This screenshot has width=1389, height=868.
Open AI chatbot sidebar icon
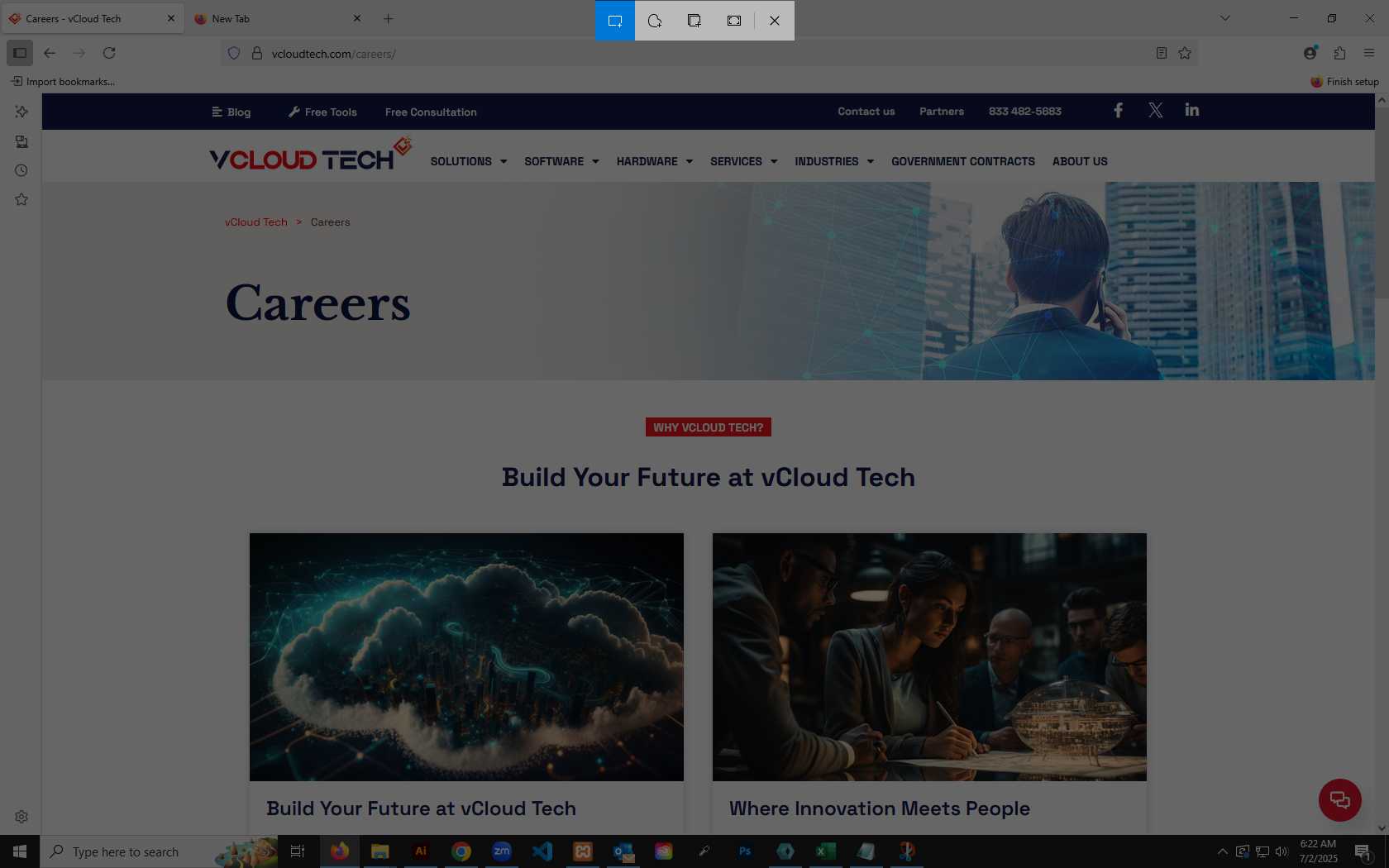(21, 112)
